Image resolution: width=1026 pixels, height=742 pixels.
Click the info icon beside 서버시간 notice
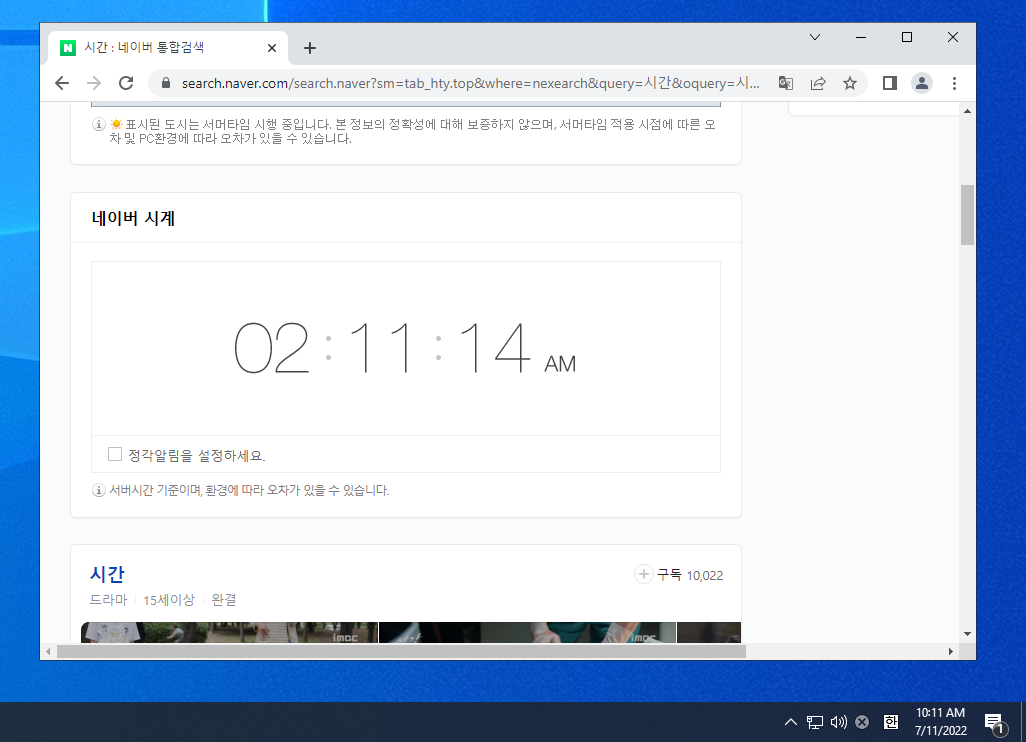click(x=97, y=490)
